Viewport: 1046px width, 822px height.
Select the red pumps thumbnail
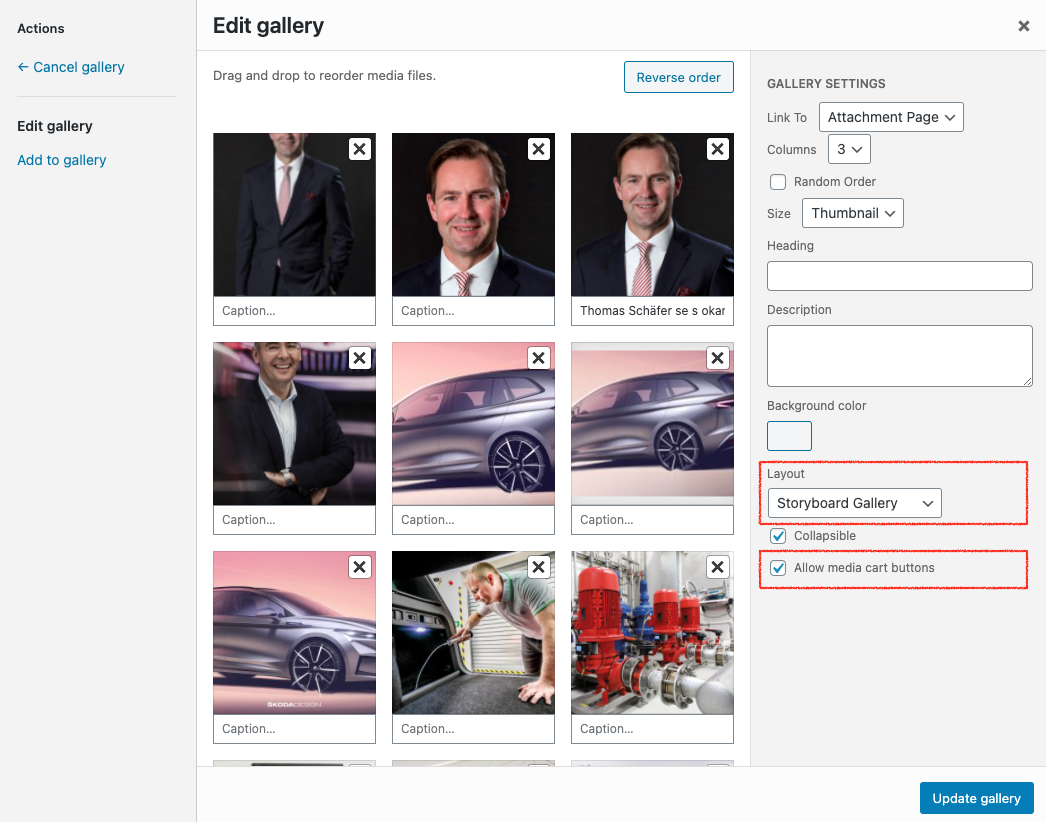[652, 633]
